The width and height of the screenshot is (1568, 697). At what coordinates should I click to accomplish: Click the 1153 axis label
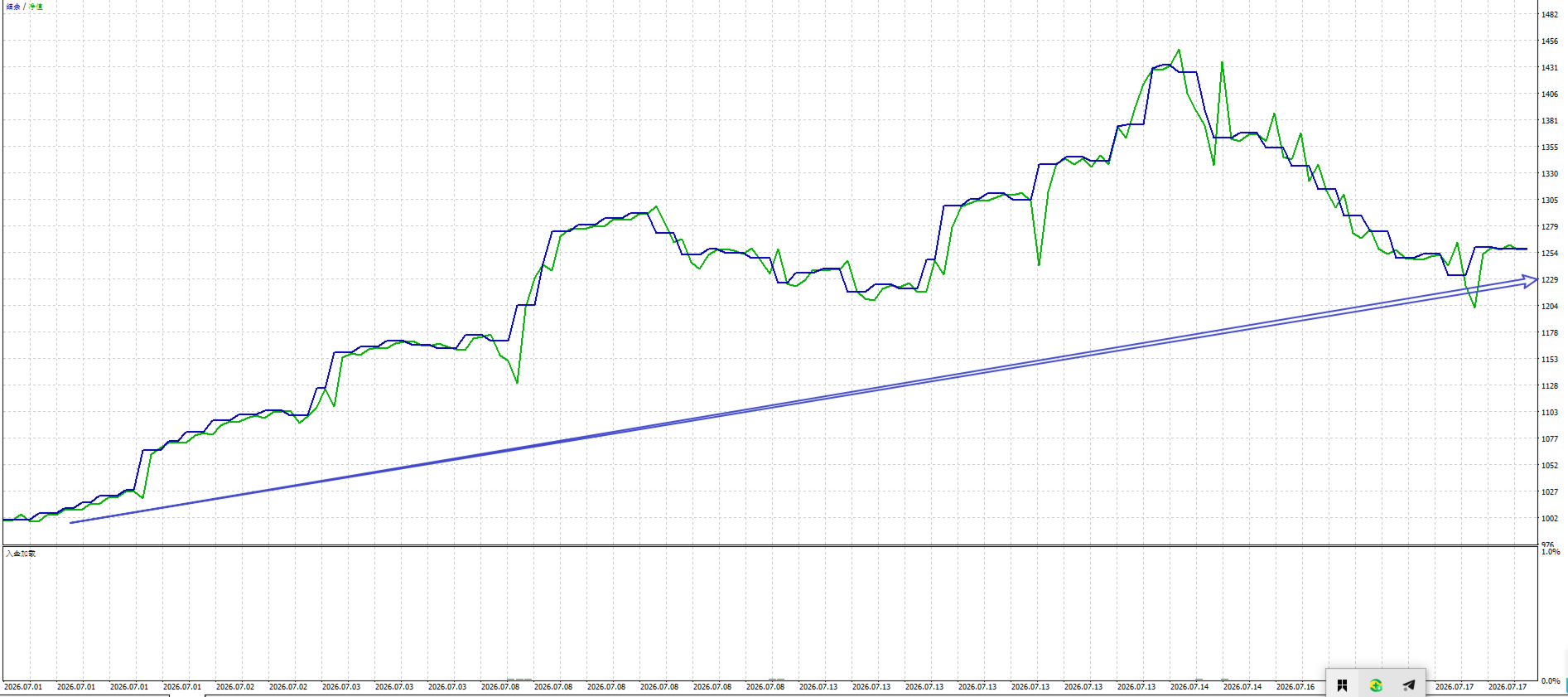click(1549, 360)
